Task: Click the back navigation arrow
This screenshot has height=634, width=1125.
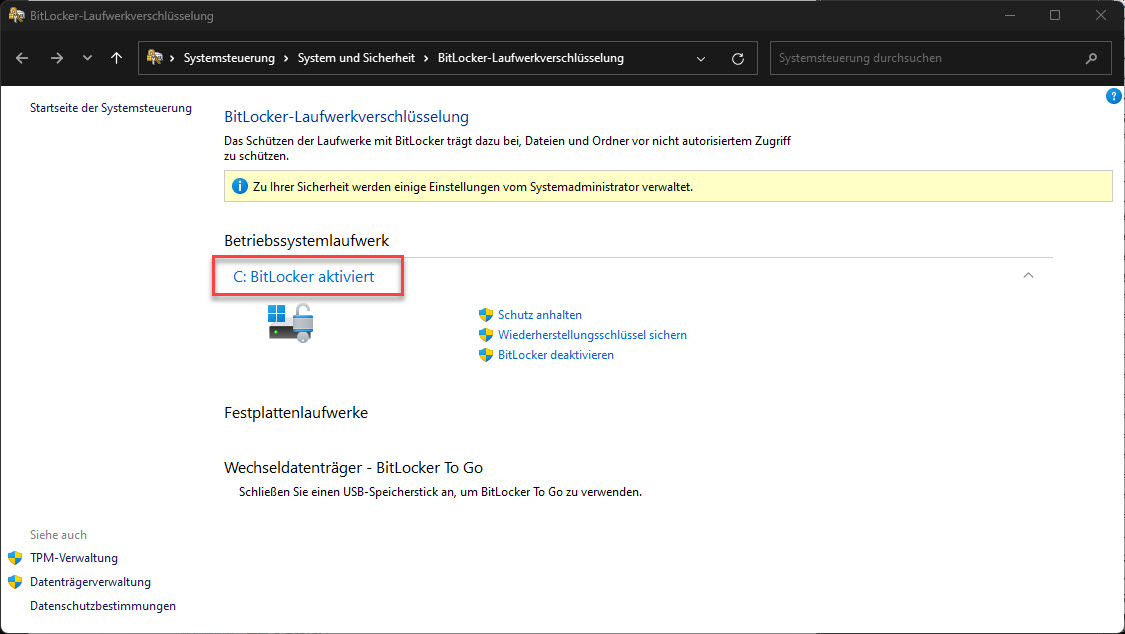Action: (x=23, y=58)
